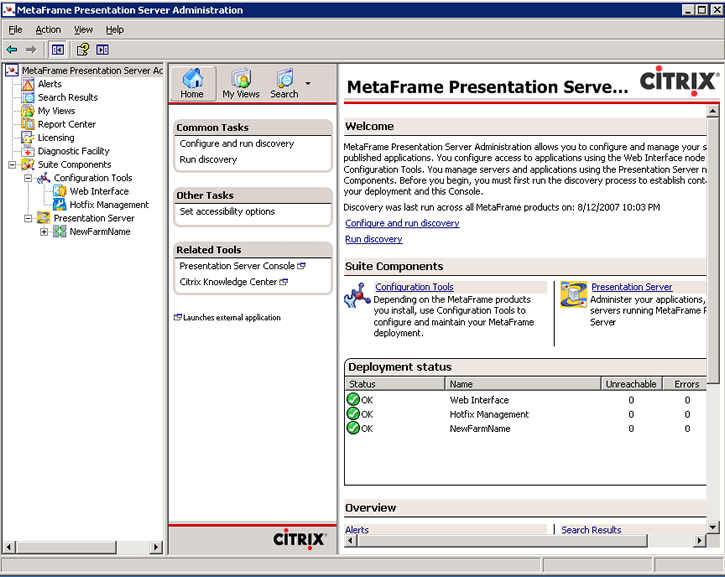Select Diagnostic Facility icon in tree
This screenshot has width=725, height=577.
[28, 151]
